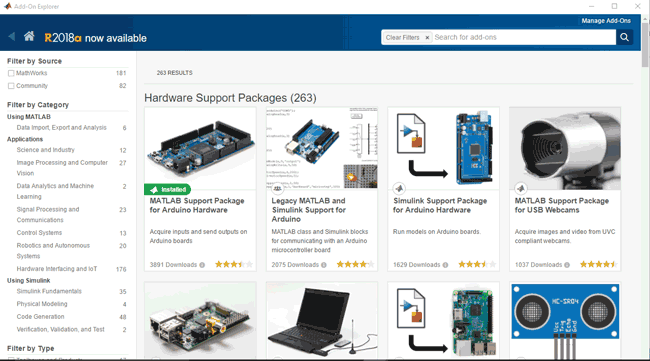This screenshot has width=650, height=361.
Task: Open the Add-On Explorer home icon
Action: click(x=29, y=36)
